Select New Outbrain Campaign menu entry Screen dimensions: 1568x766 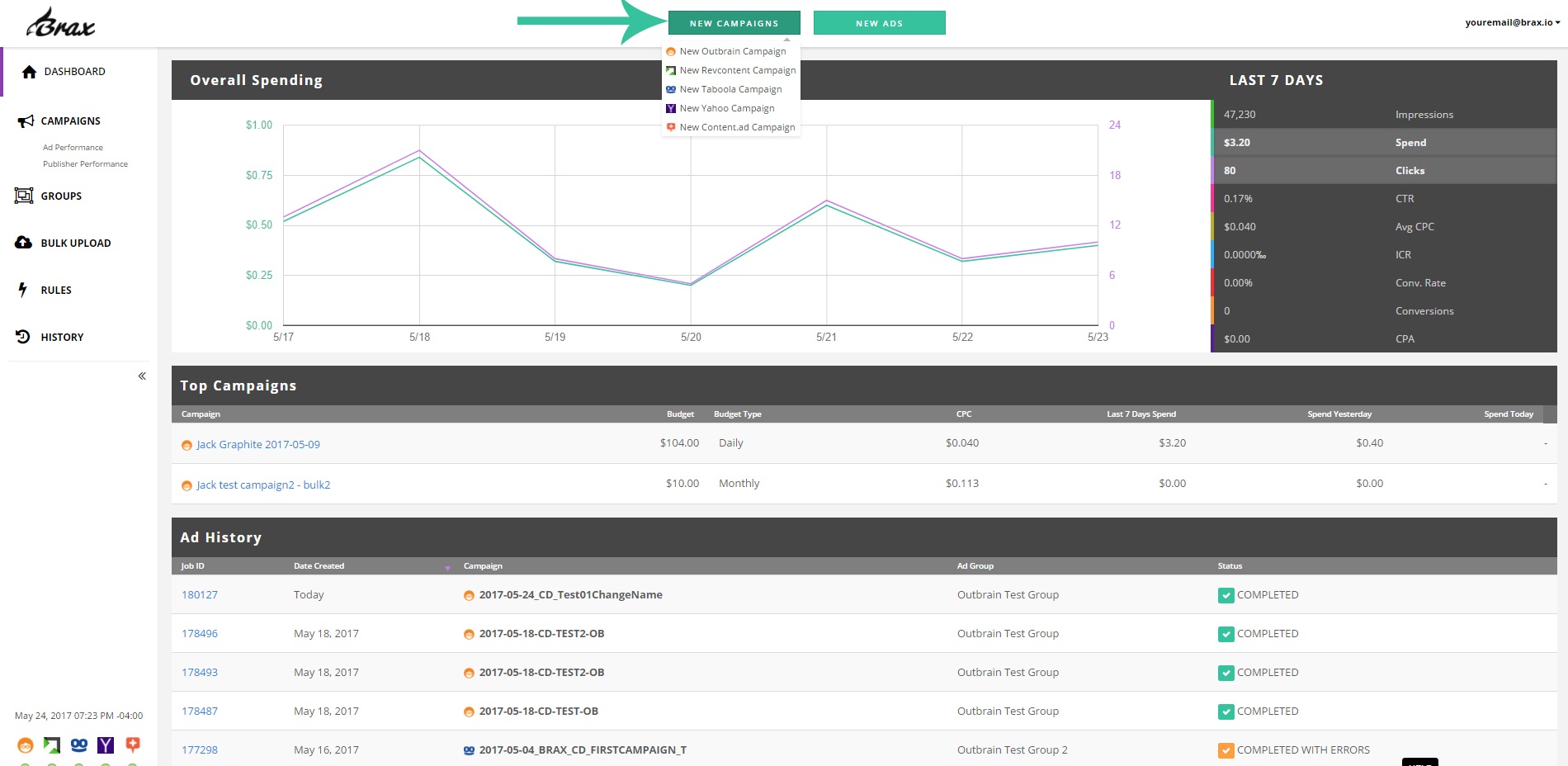tap(731, 51)
